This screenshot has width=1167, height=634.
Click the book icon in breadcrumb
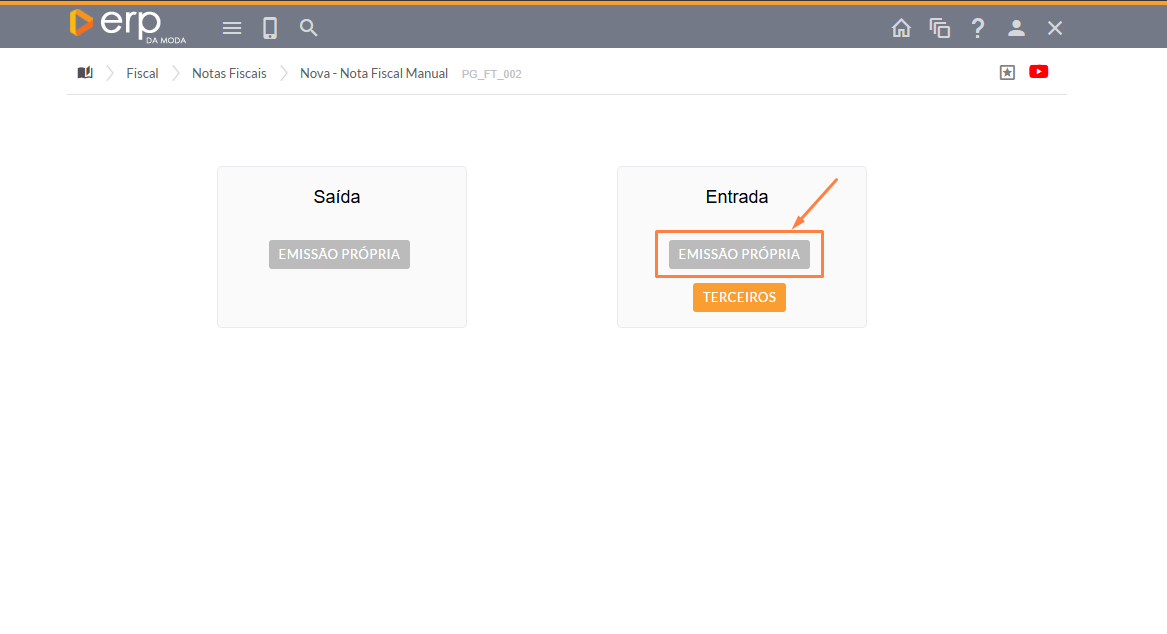point(85,73)
